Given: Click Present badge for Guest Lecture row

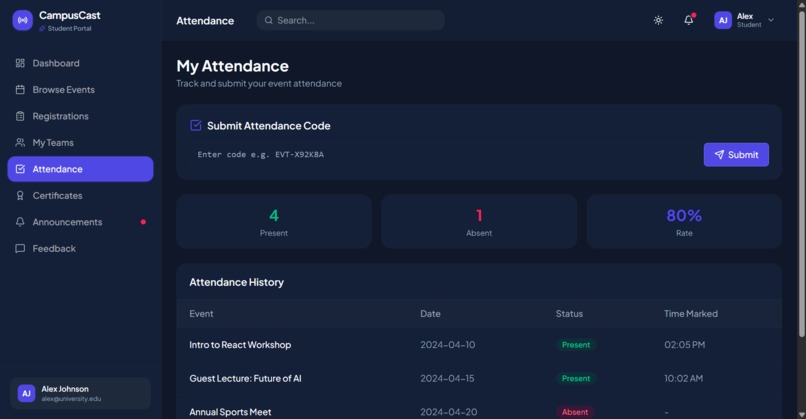Looking at the screenshot, I should point(576,378).
